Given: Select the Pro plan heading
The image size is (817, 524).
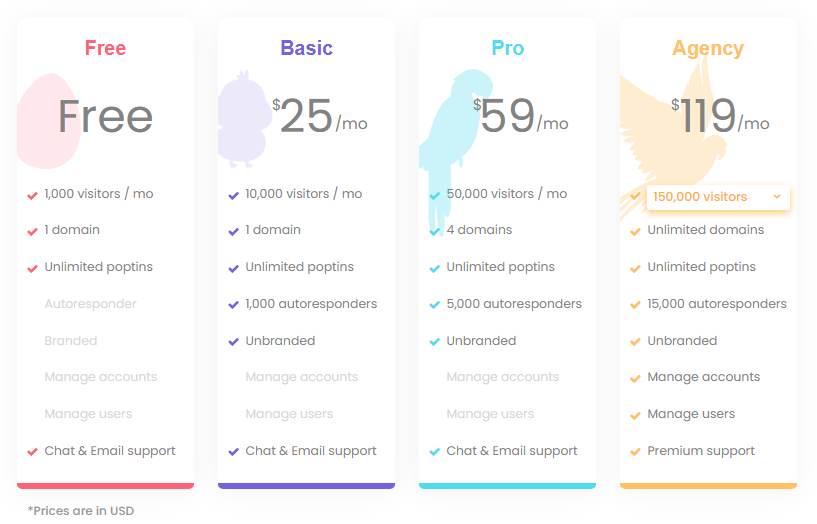Looking at the screenshot, I should (507, 48).
